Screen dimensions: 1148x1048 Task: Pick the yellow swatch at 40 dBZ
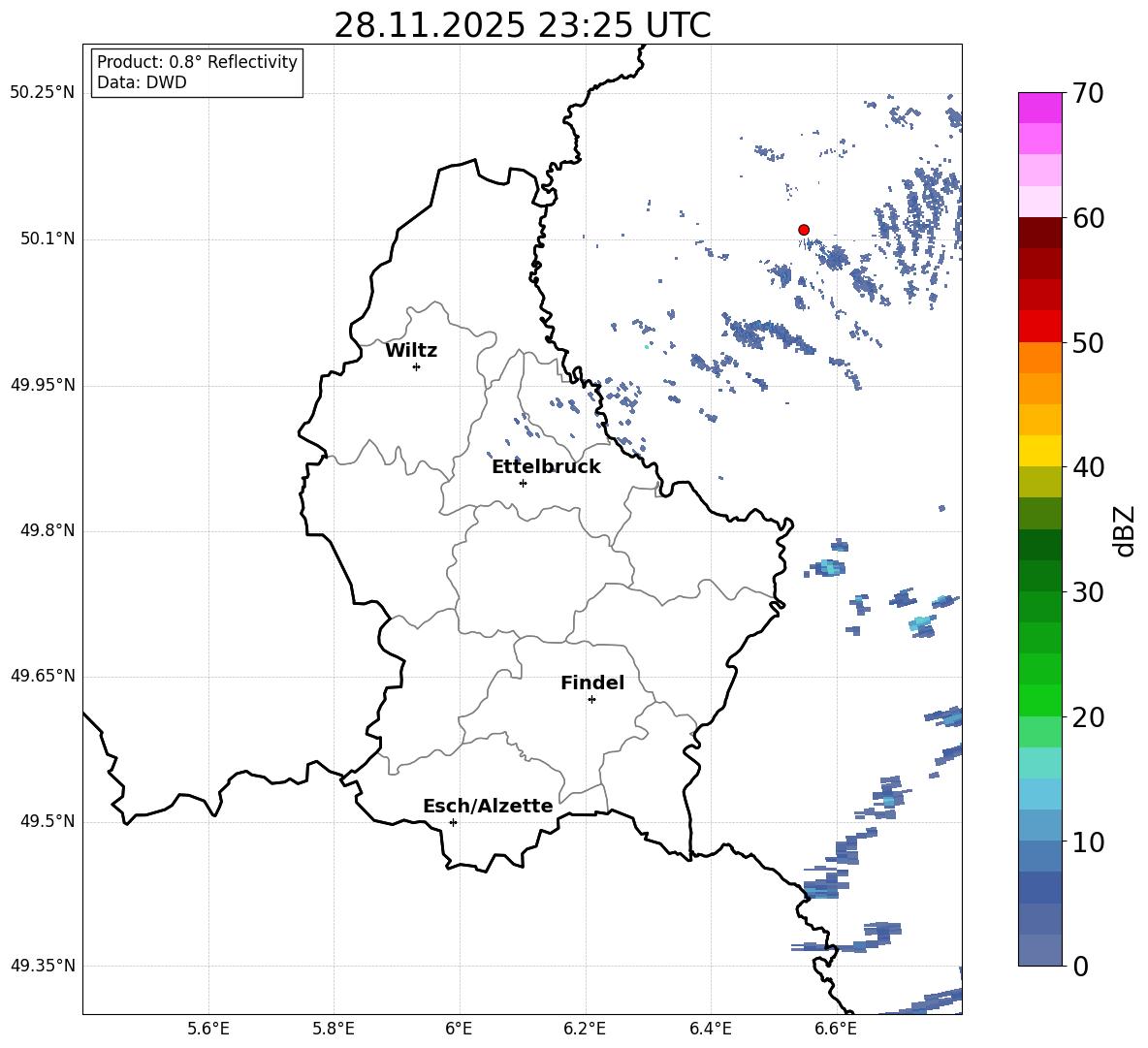pos(1039,451)
